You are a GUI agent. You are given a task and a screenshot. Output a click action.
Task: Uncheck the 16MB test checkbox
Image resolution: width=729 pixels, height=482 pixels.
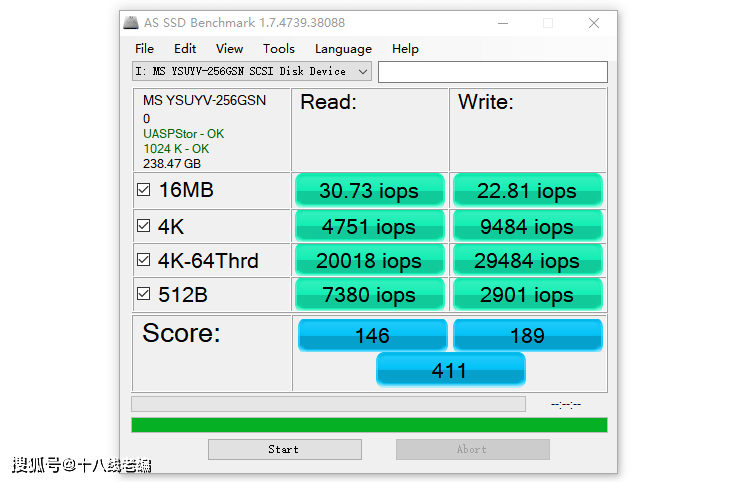point(144,190)
